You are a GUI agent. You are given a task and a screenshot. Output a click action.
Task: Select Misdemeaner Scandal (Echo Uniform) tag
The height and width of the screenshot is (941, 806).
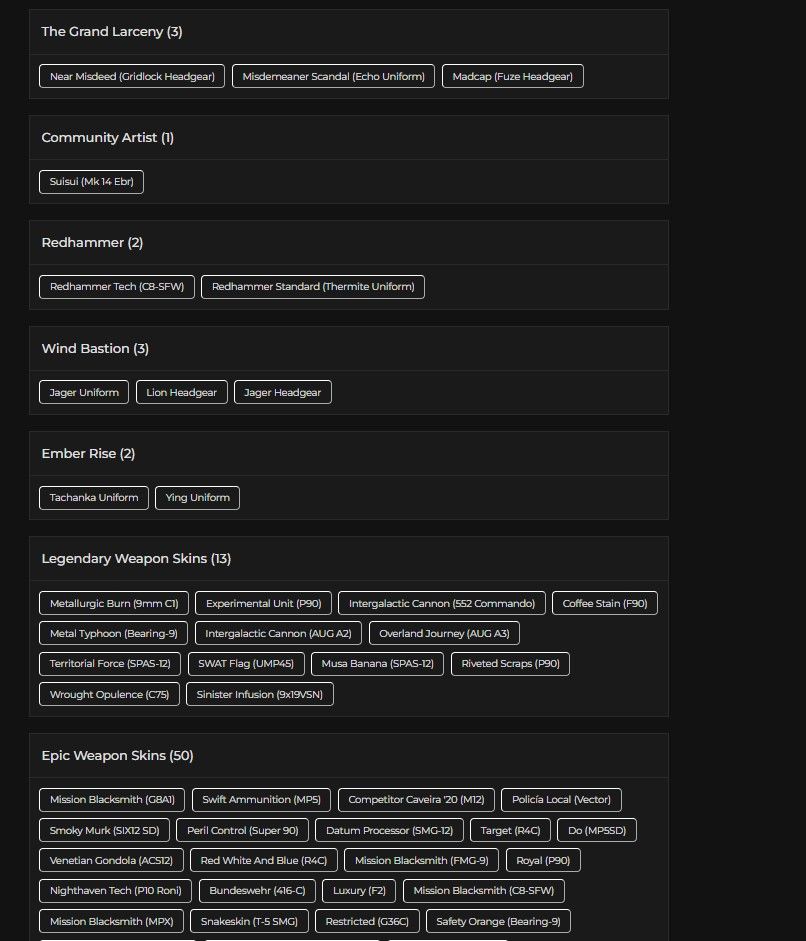coord(333,76)
